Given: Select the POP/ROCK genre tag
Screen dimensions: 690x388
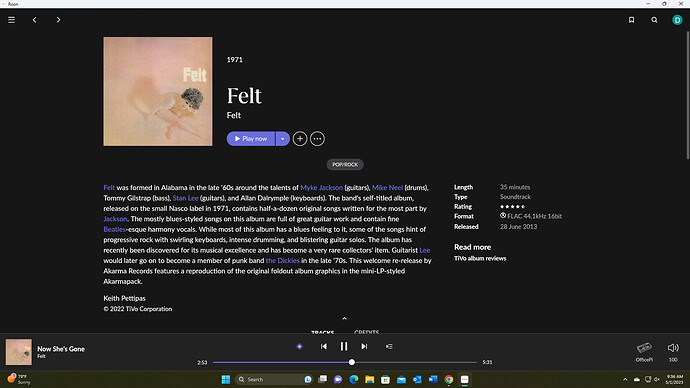Looking at the screenshot, I should click(x=345, y=165).
